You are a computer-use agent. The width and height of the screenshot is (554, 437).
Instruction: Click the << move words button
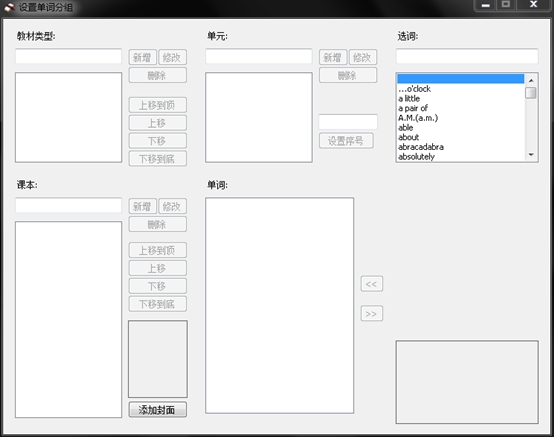coord(372,284)
